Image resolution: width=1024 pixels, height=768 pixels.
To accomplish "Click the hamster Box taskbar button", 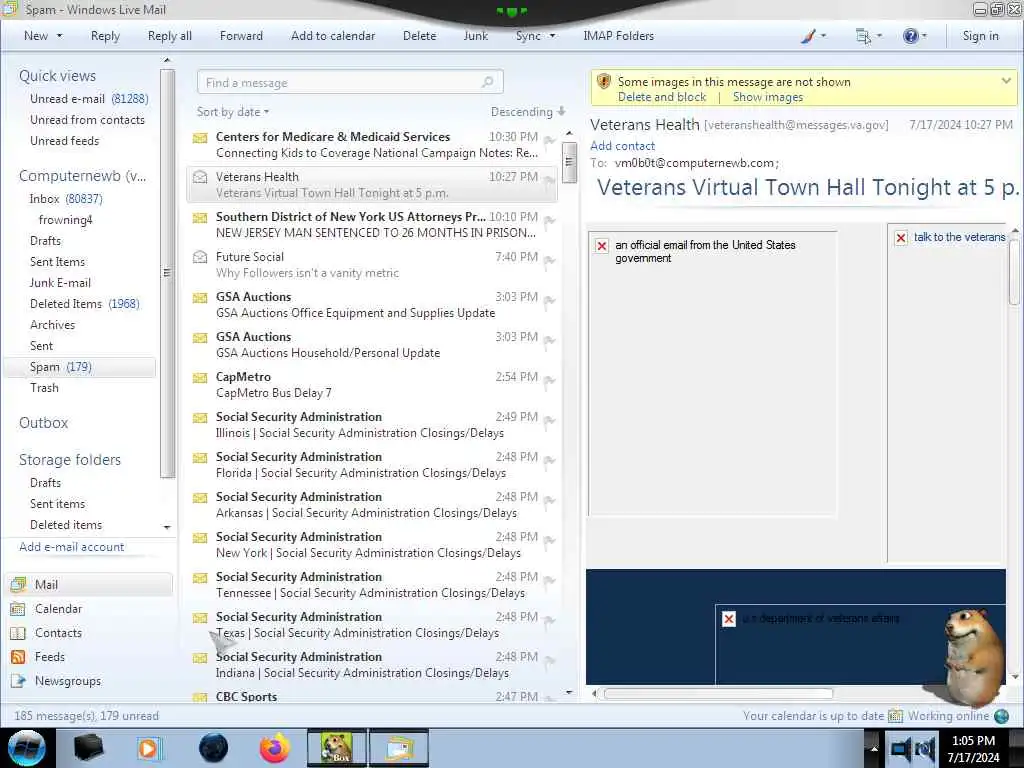I will [337, 748].
